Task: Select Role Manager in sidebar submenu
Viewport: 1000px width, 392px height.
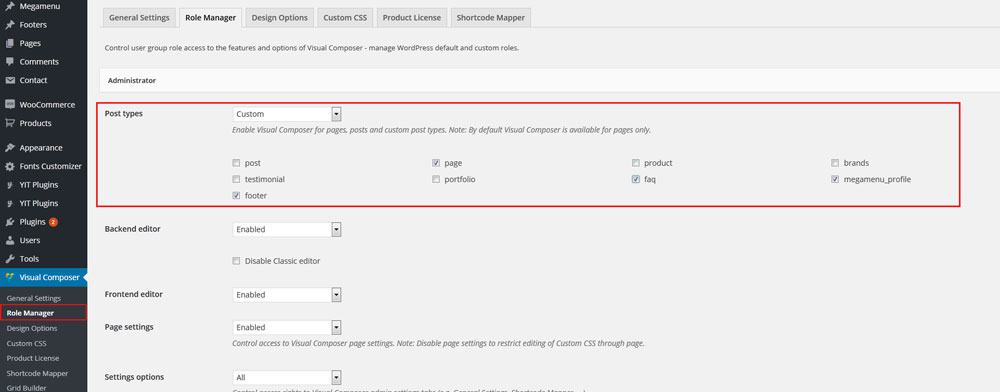Action: (30, 313)
